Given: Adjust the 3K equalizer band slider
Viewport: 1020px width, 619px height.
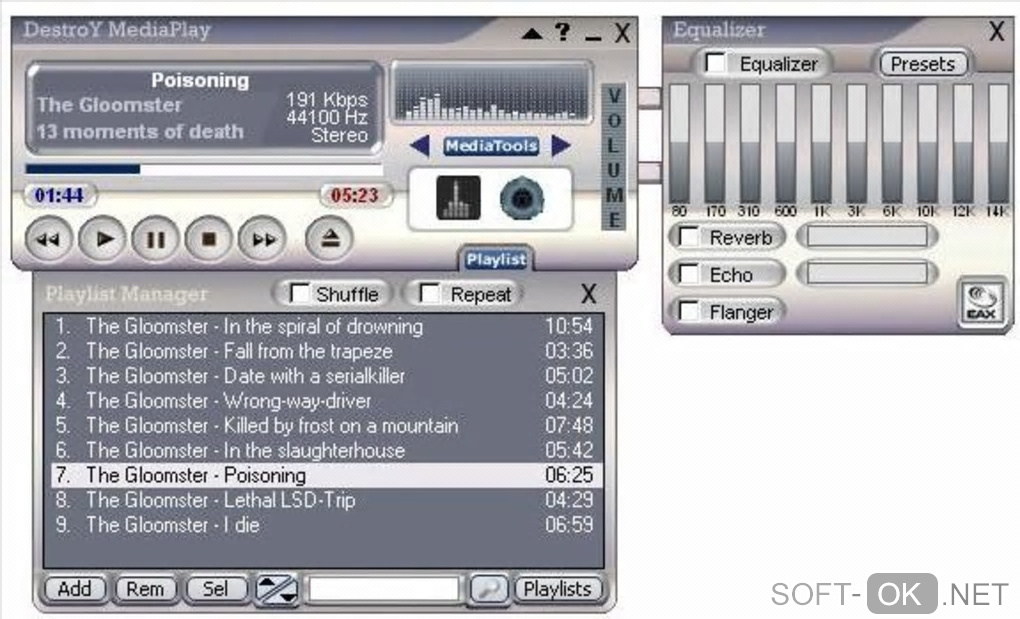Looking at the screenshot, I should [856, 143].
